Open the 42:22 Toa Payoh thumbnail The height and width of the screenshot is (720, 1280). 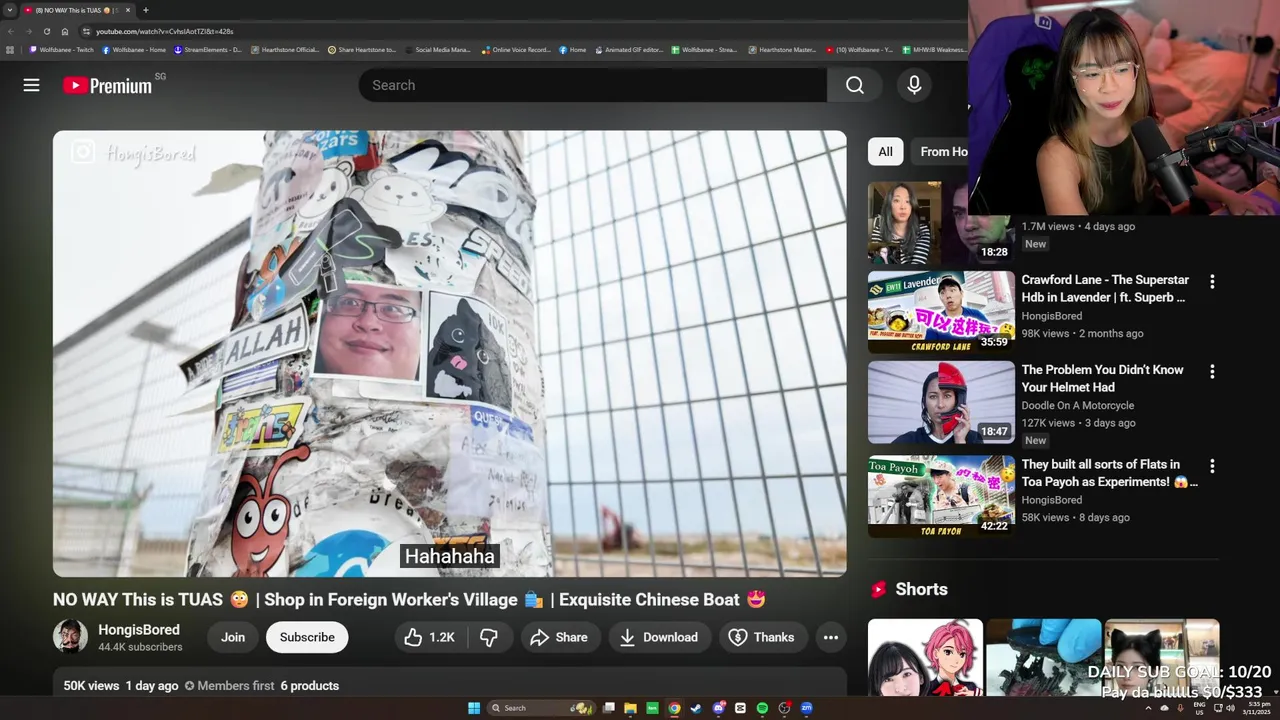[x=941, y=496]
